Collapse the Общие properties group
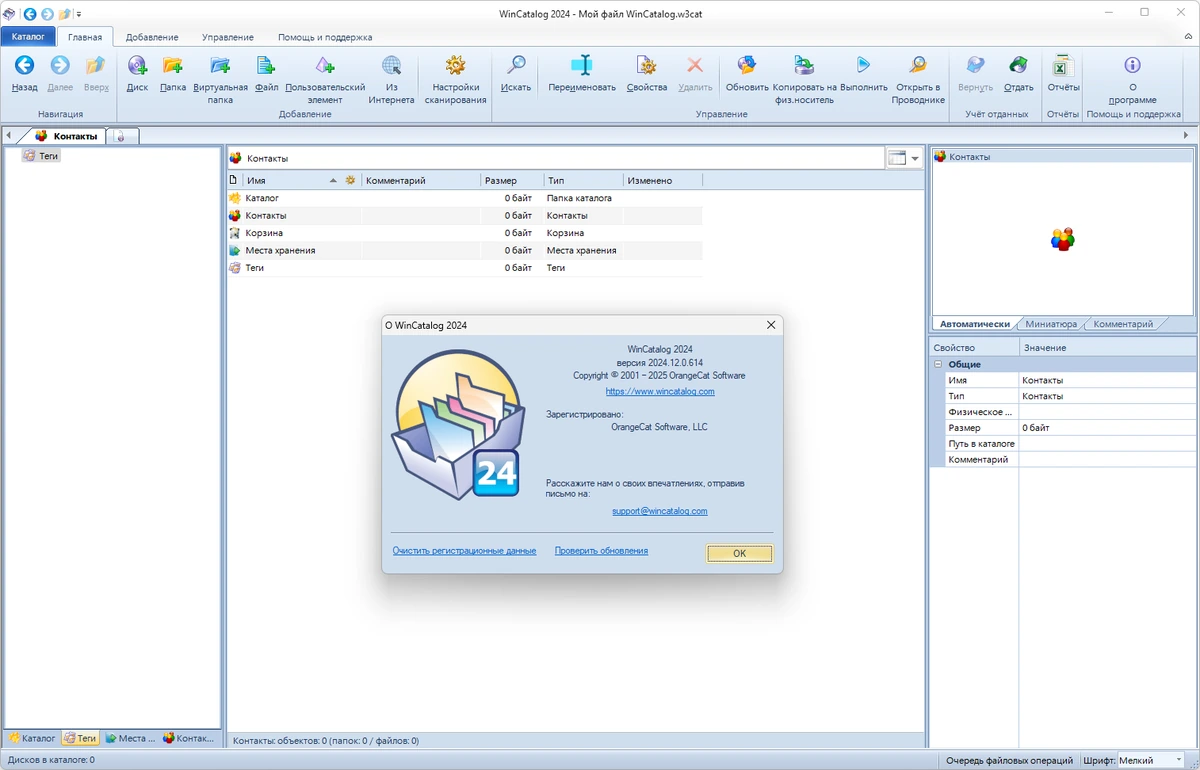The height and width of the screenshot is (770, 1200). (938, 364)
